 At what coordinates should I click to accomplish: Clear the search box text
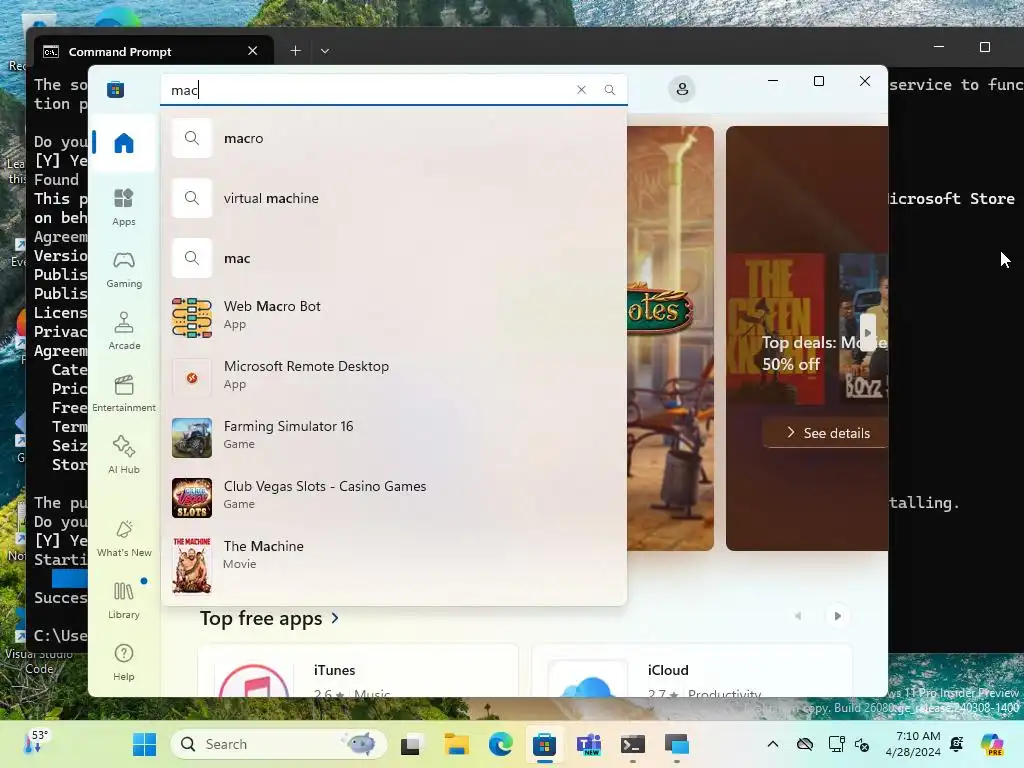581,89
